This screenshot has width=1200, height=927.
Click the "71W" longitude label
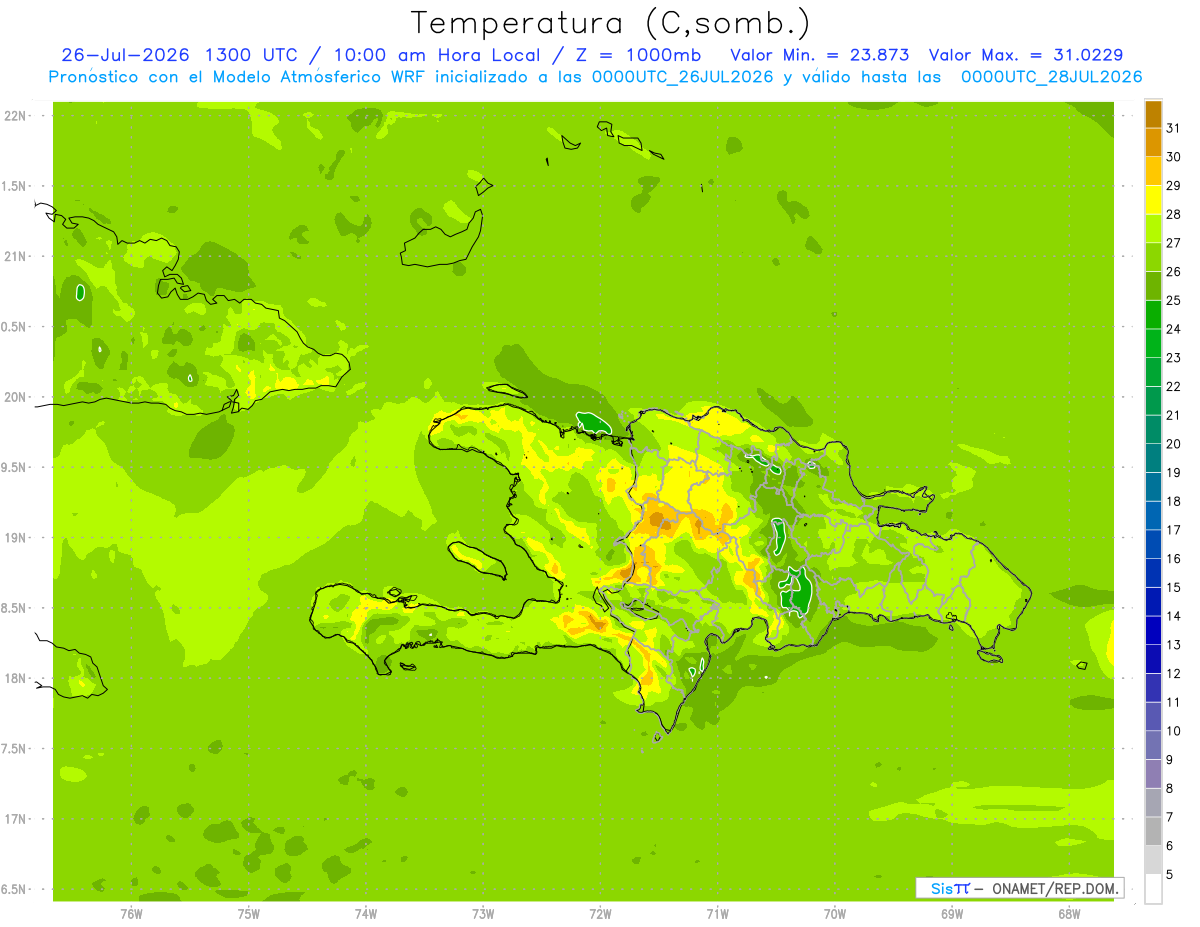(717, 913)
